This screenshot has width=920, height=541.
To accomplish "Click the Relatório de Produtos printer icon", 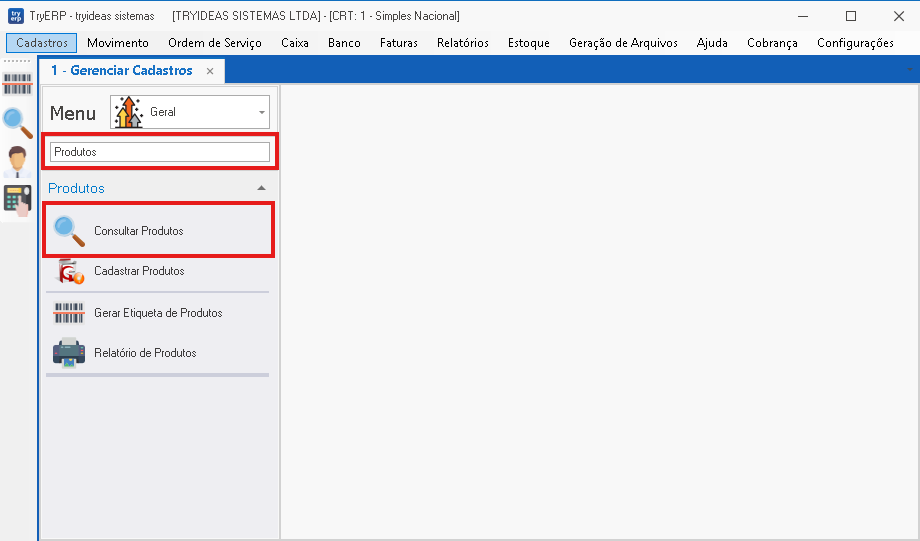I will point(69,353).
